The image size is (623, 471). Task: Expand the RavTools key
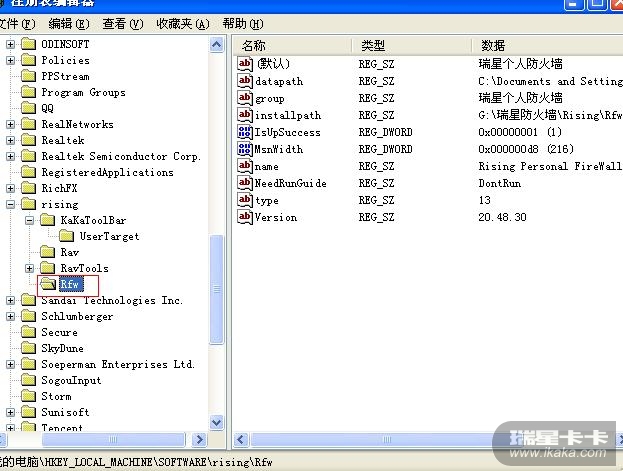tap(29, 268)
